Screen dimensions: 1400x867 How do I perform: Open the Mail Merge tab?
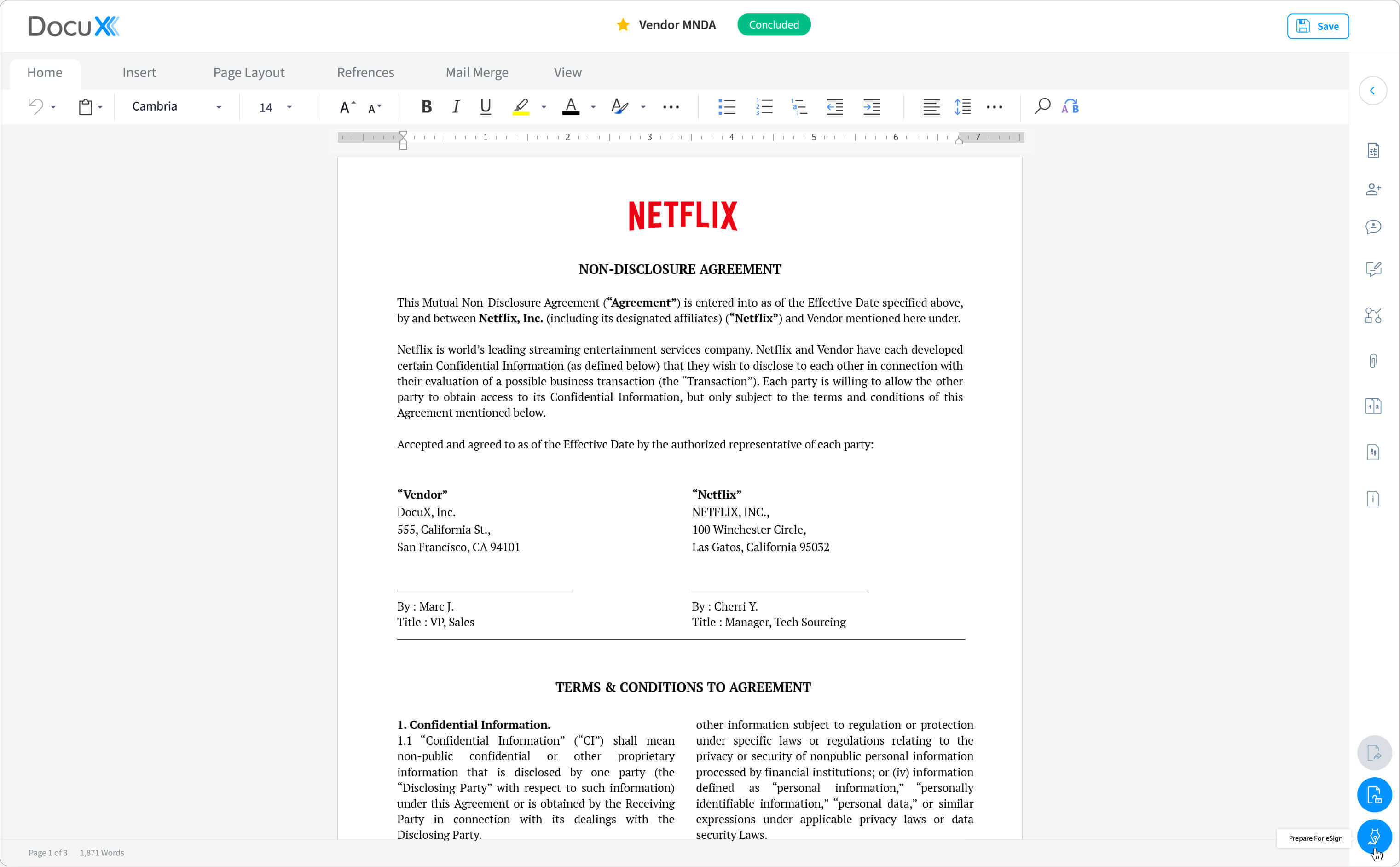[x=477, y=73]
